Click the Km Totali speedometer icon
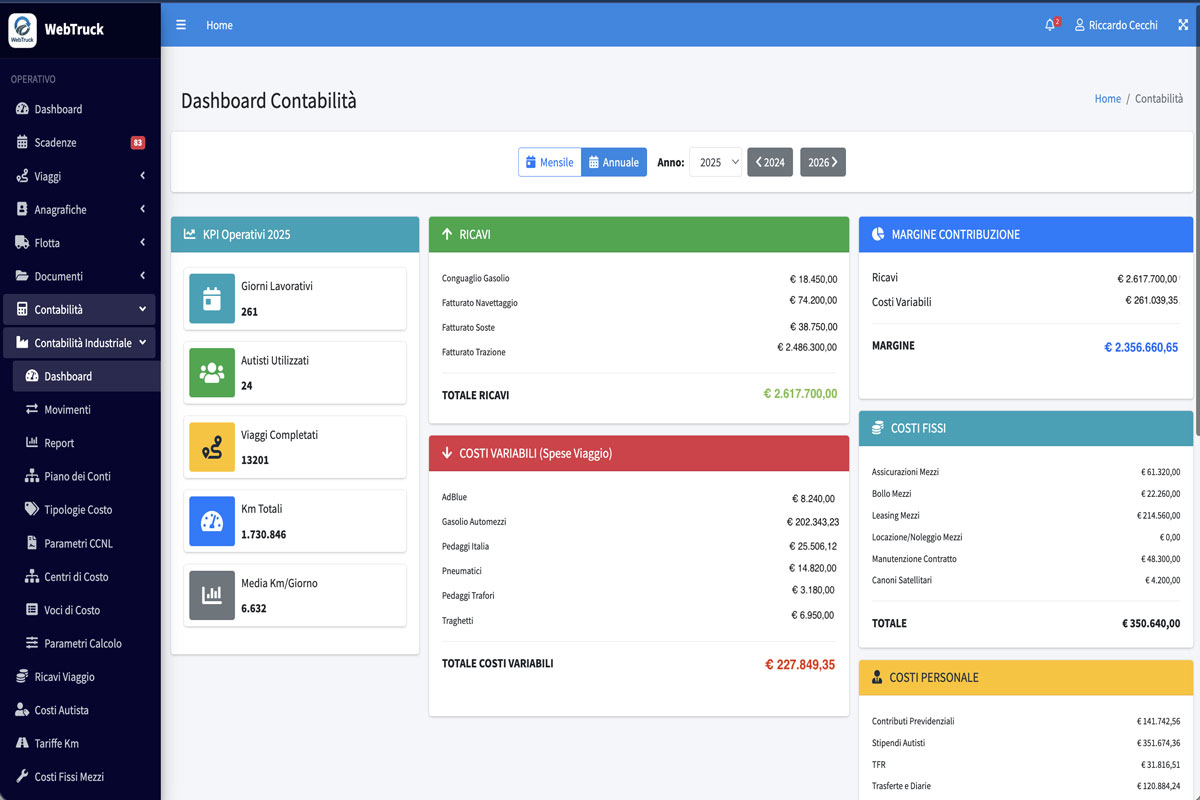1200x800 pixels. pos(212,521)
